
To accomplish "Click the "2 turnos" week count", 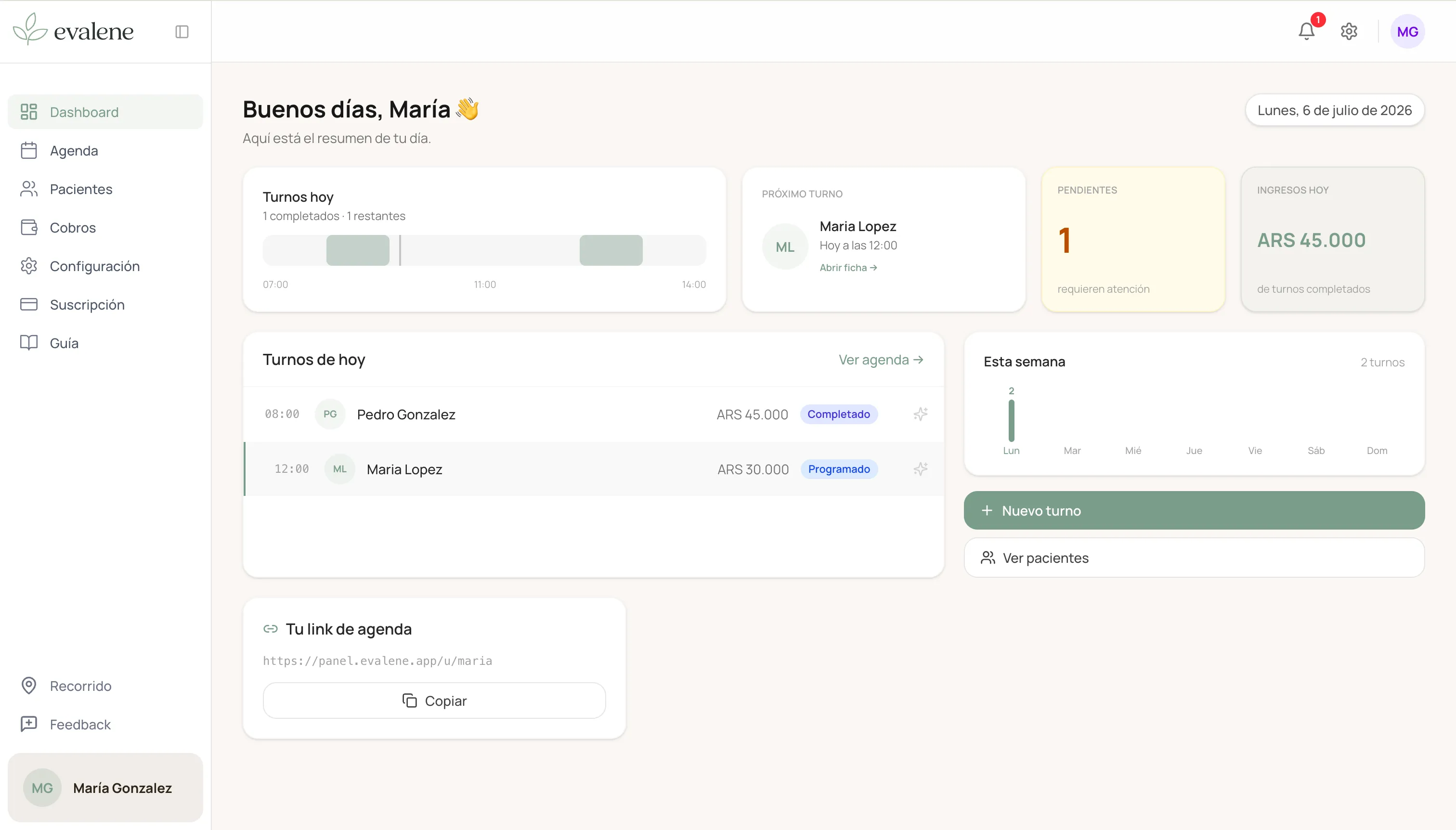I will click(x=1382, y=362).
